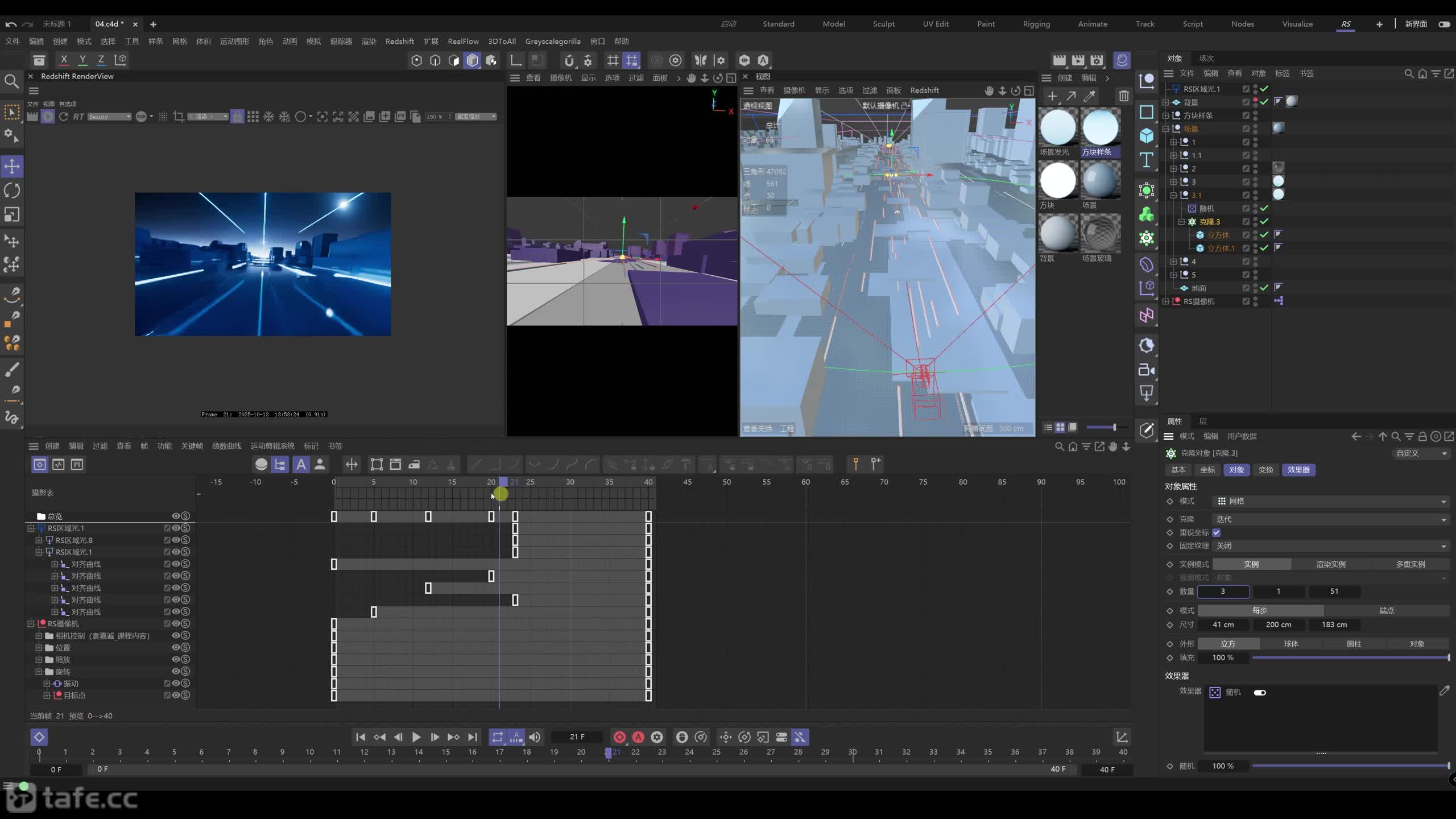Toggle the 随机 effector switch in effector list
The width and height of the screenshot is (1456, 819).
[1260, 692]
